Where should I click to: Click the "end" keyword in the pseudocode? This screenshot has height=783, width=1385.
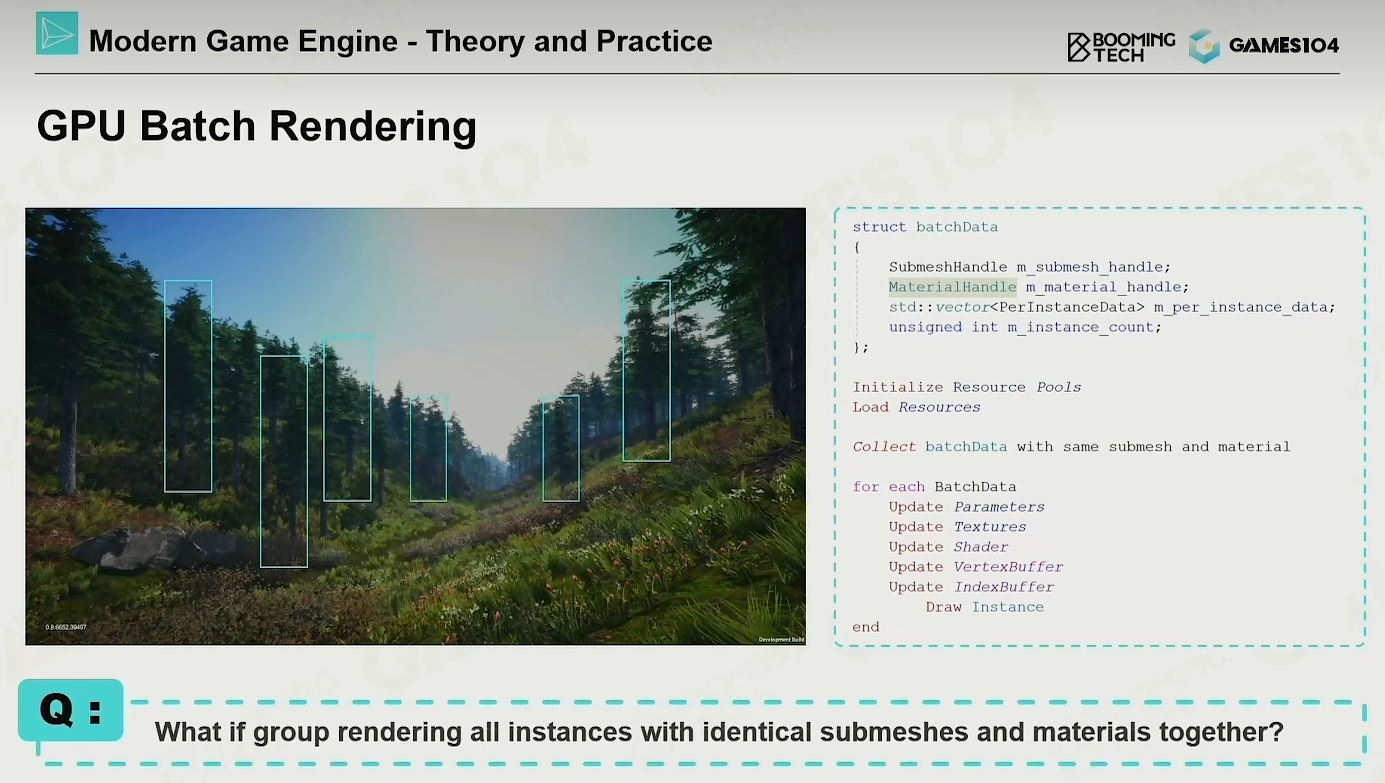click(x=866, y=627)
